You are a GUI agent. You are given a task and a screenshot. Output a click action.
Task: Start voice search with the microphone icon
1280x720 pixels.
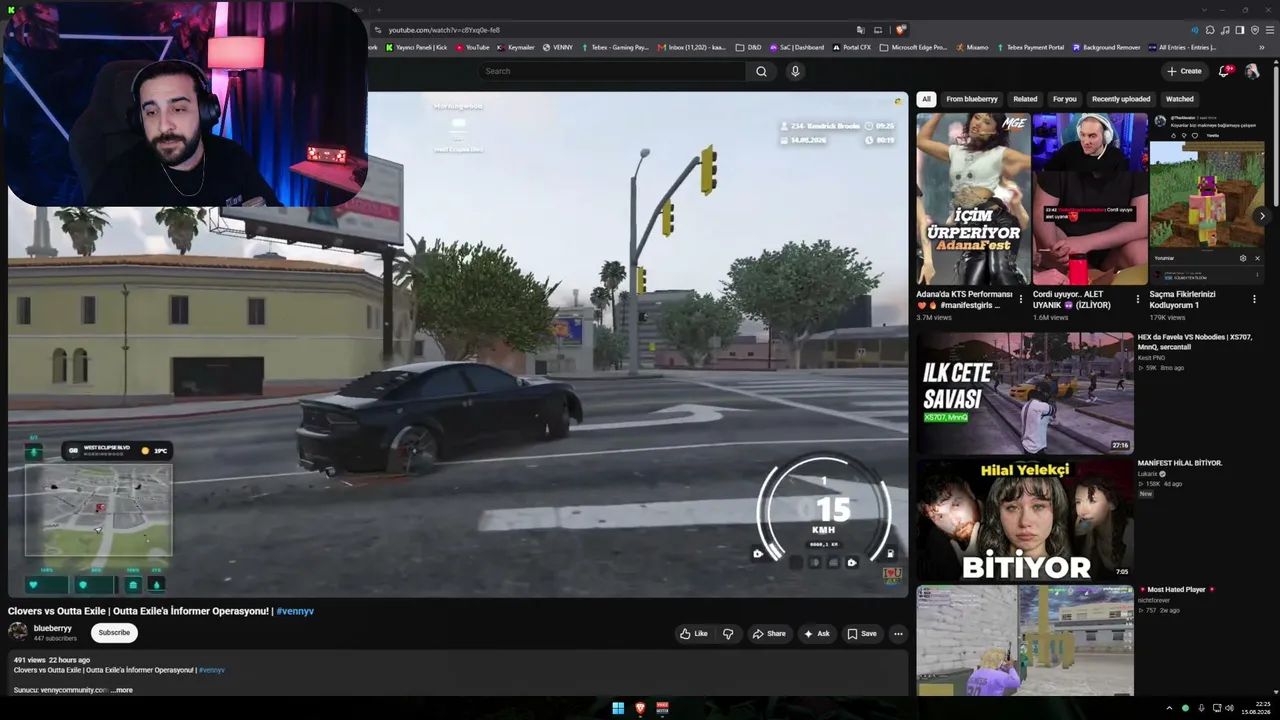(x=795, y=71)
